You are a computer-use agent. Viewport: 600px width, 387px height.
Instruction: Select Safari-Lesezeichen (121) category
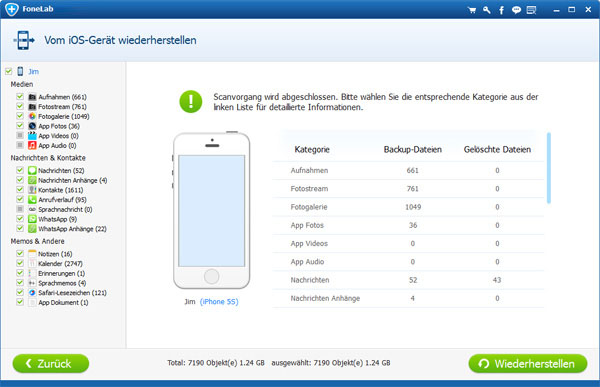point(72,293)
